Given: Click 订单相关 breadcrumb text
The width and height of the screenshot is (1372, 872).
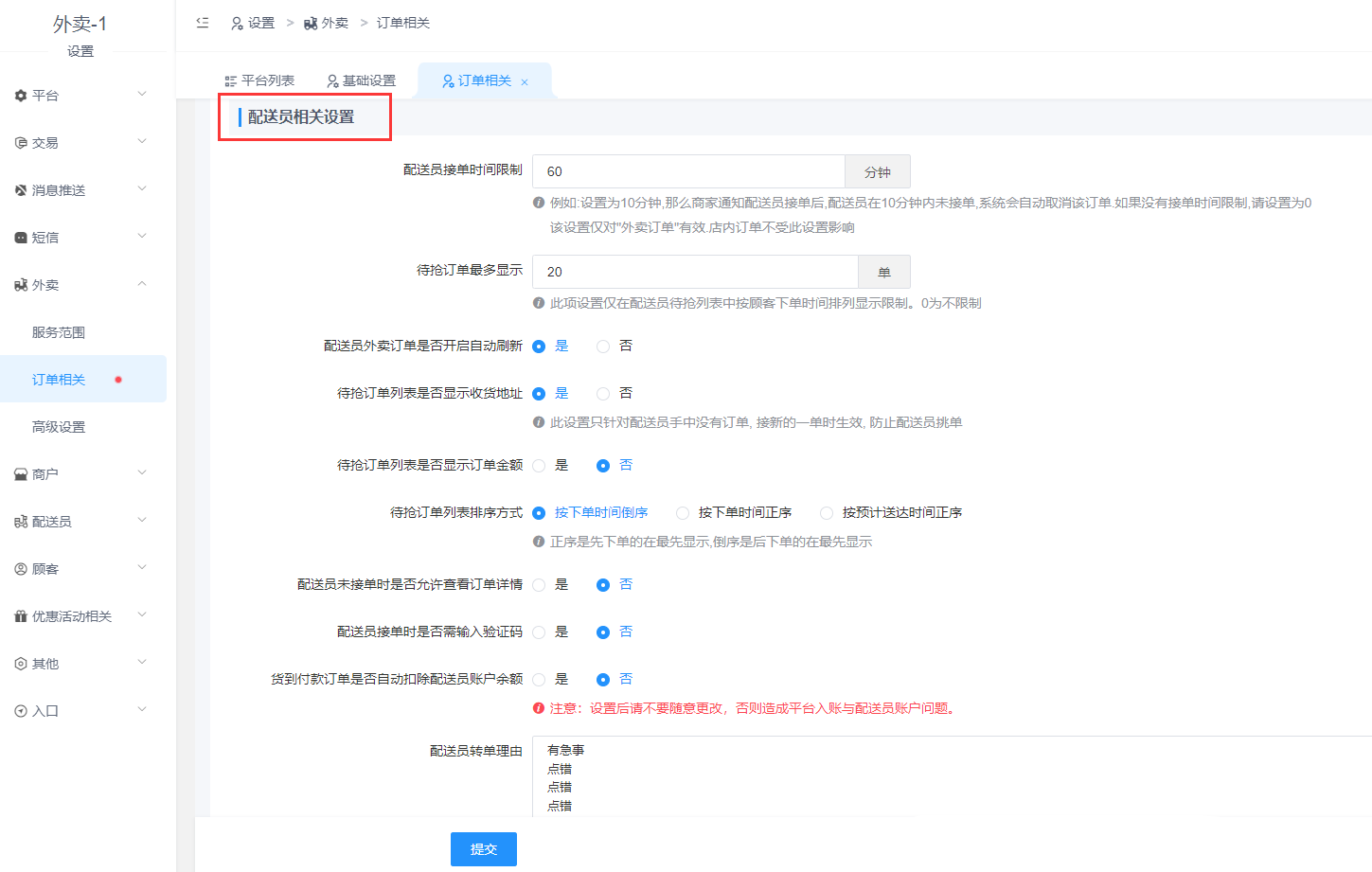Looking at the screenshot, I should [403, 24].
